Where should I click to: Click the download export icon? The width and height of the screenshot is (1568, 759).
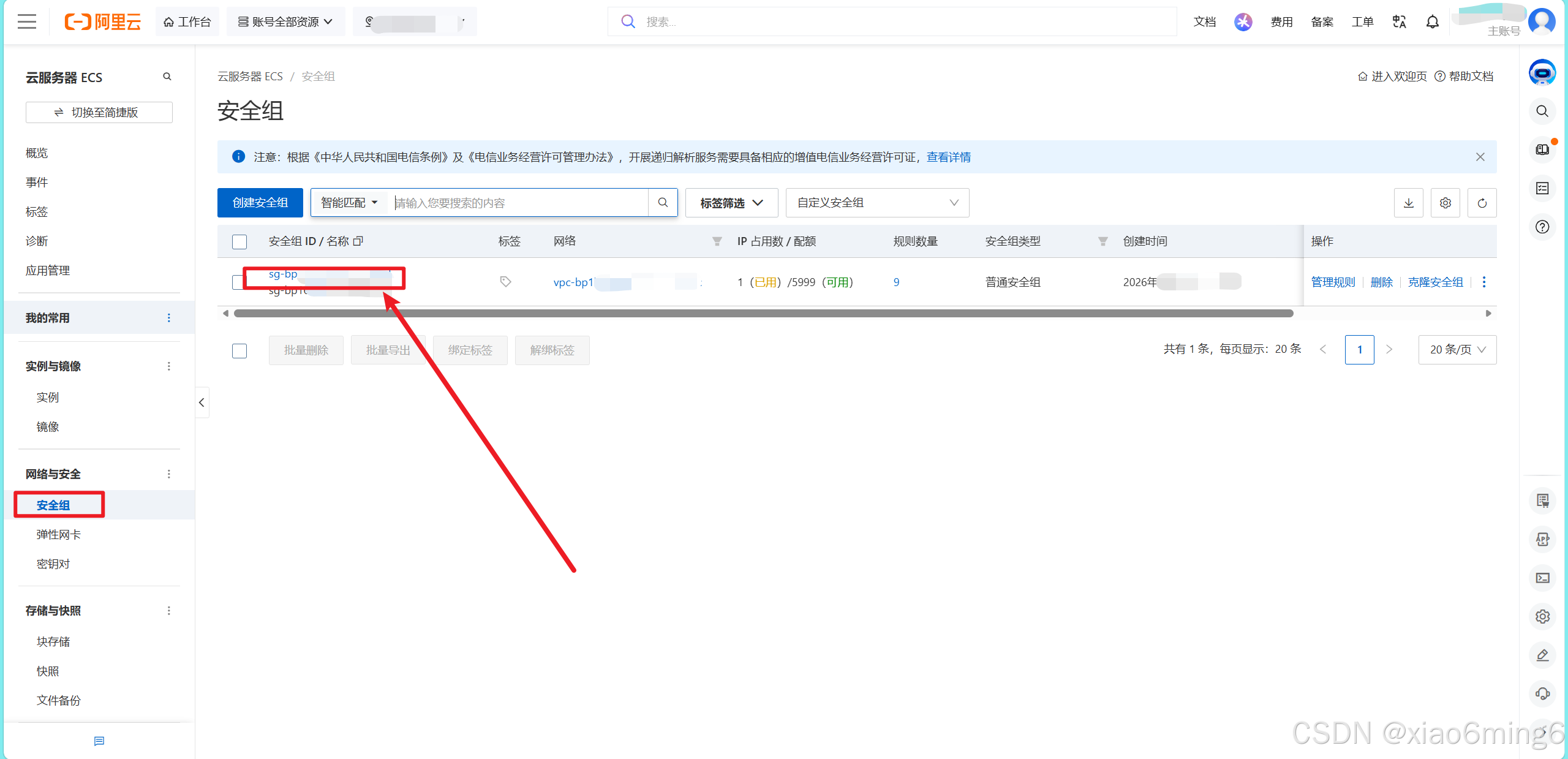click(x=1409, y=203)
